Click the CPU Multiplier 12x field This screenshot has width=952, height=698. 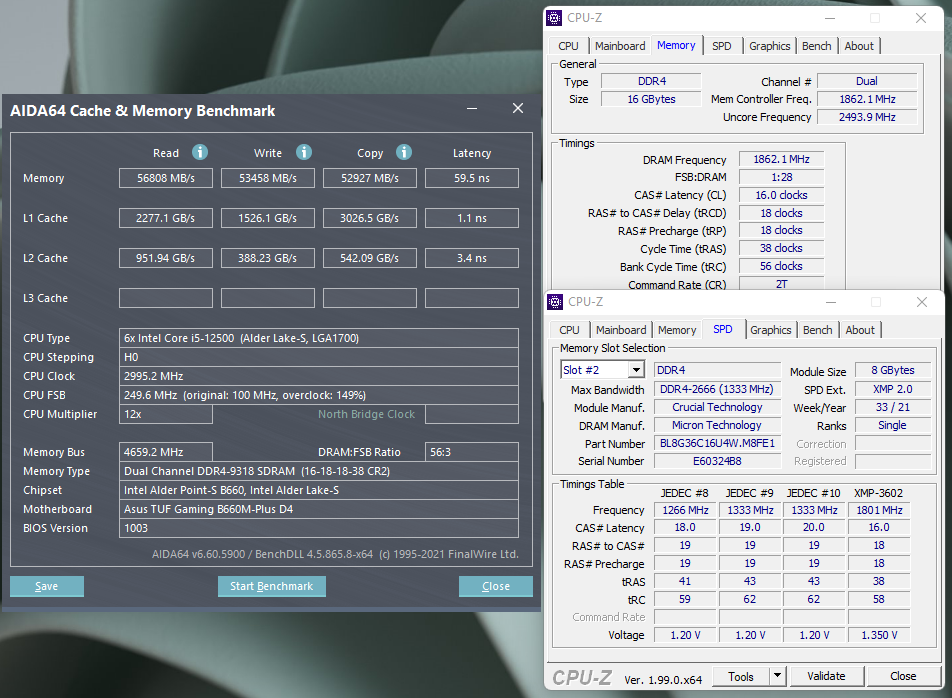(x=166, y=414)
